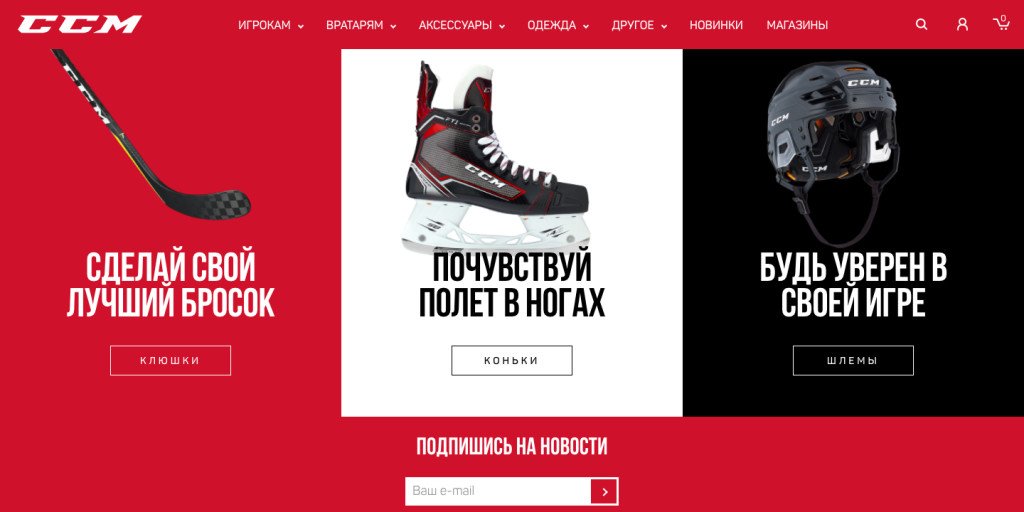Image resolution: width=1024 pixels, height=512 pixels.
Task: Open the user account icon
Action: pos(962,25)
